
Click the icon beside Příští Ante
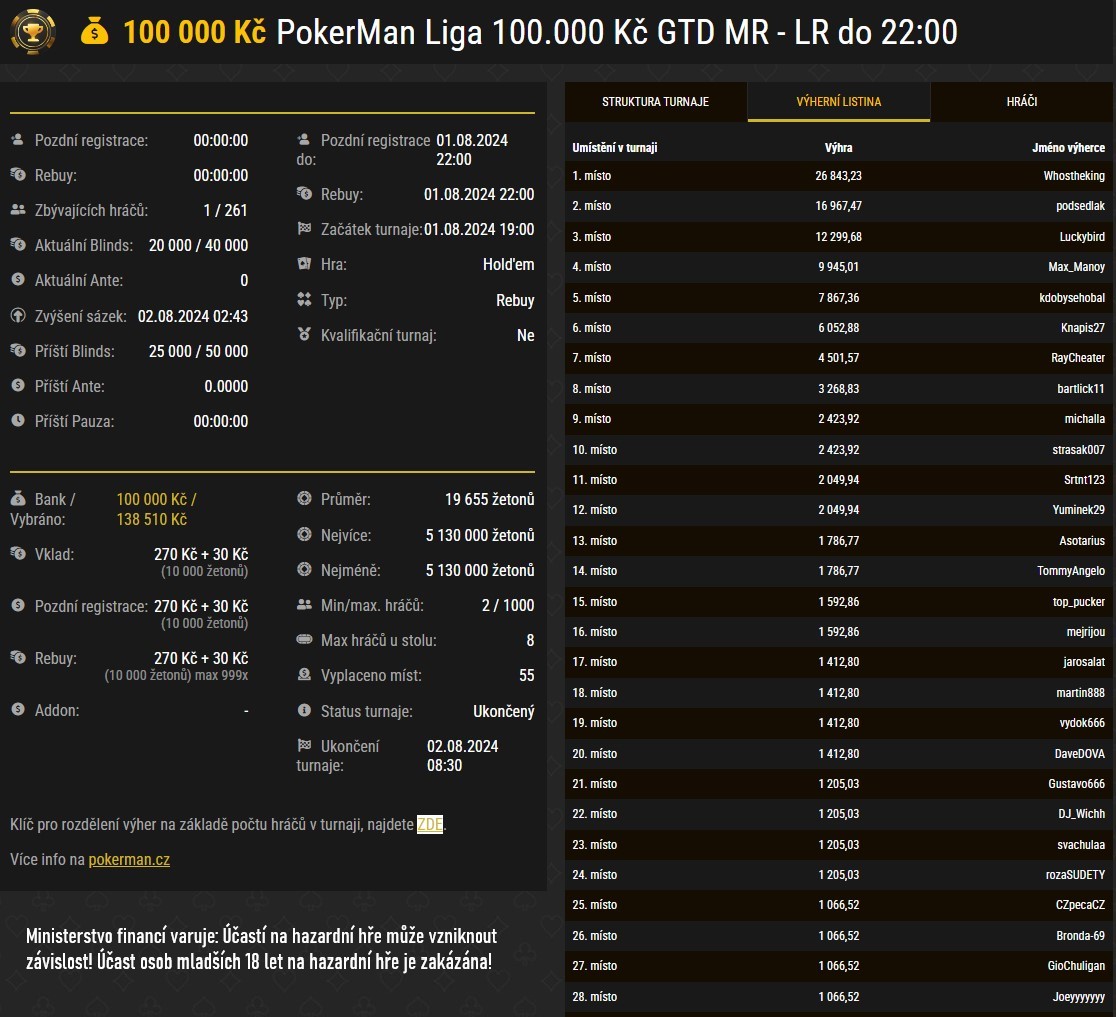(18, 385)
